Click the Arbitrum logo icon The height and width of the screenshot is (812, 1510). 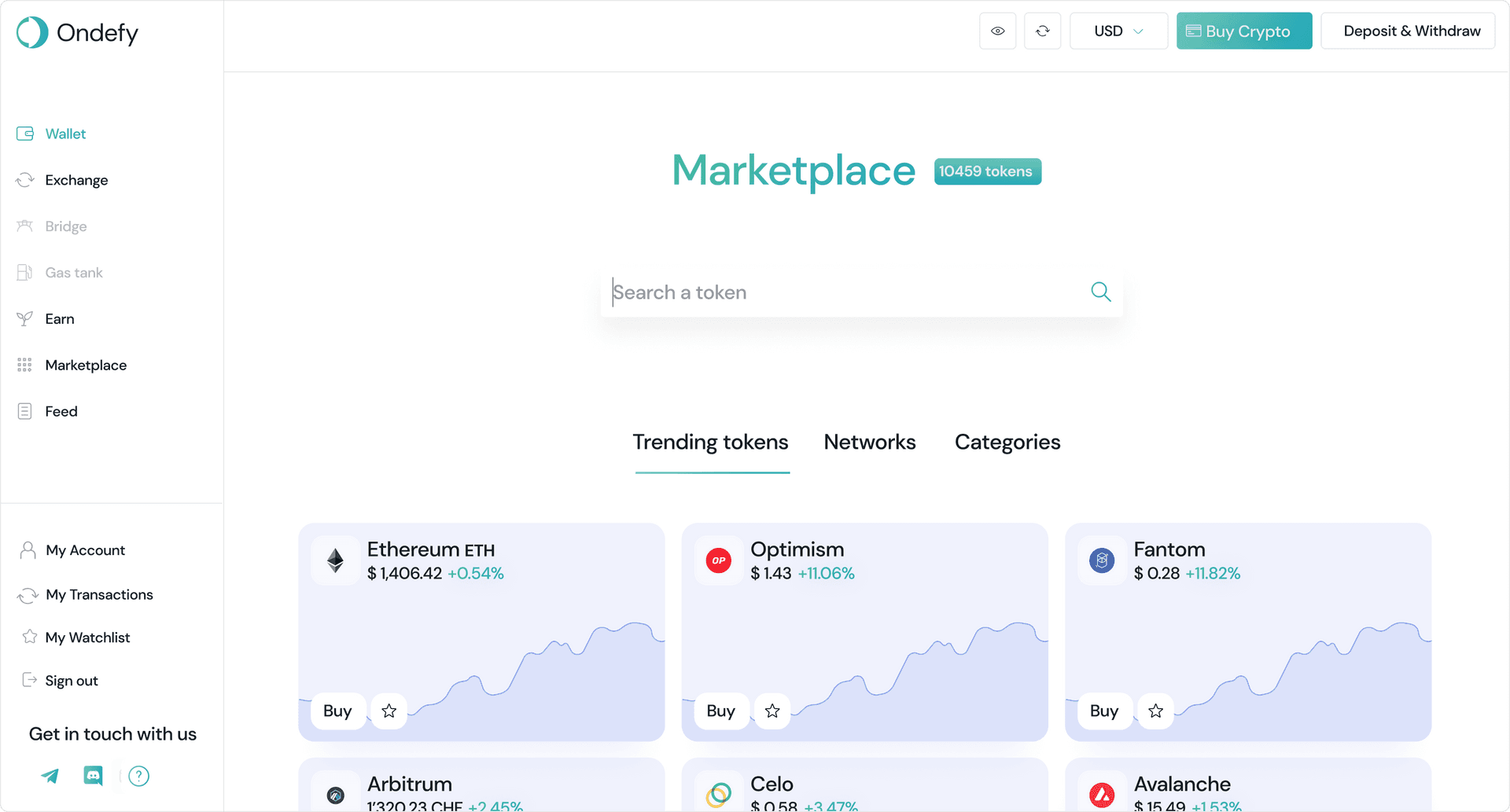click(336, 795)
